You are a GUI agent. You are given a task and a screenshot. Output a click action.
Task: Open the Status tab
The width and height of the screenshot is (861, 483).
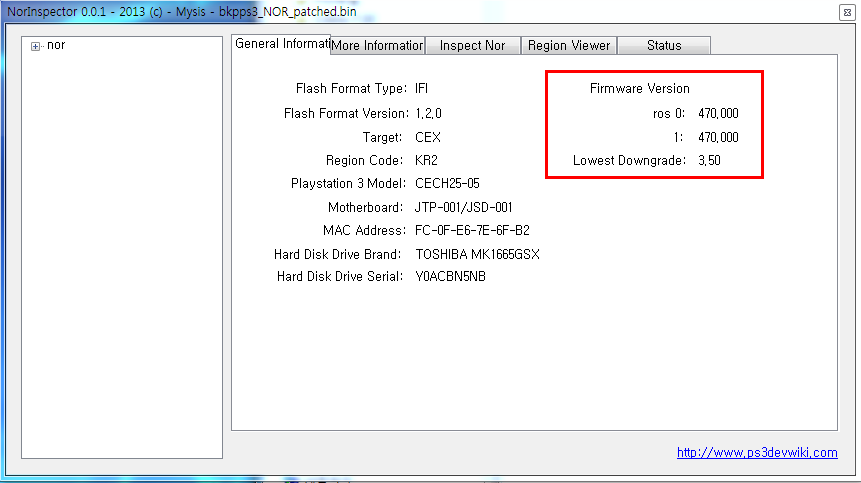pyautogui.click(x=663, y=46)
